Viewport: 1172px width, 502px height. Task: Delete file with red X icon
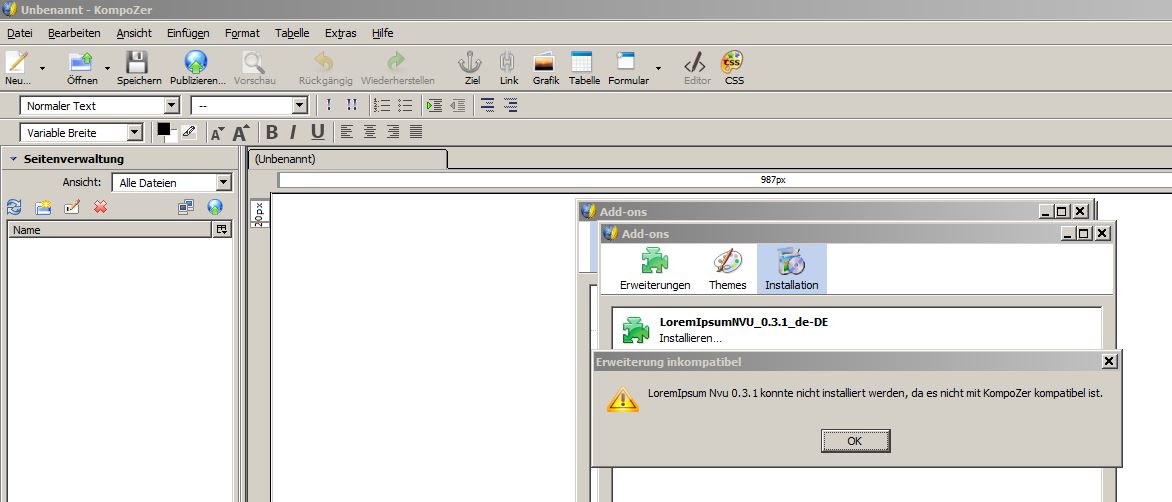click(x=100, y=208)
